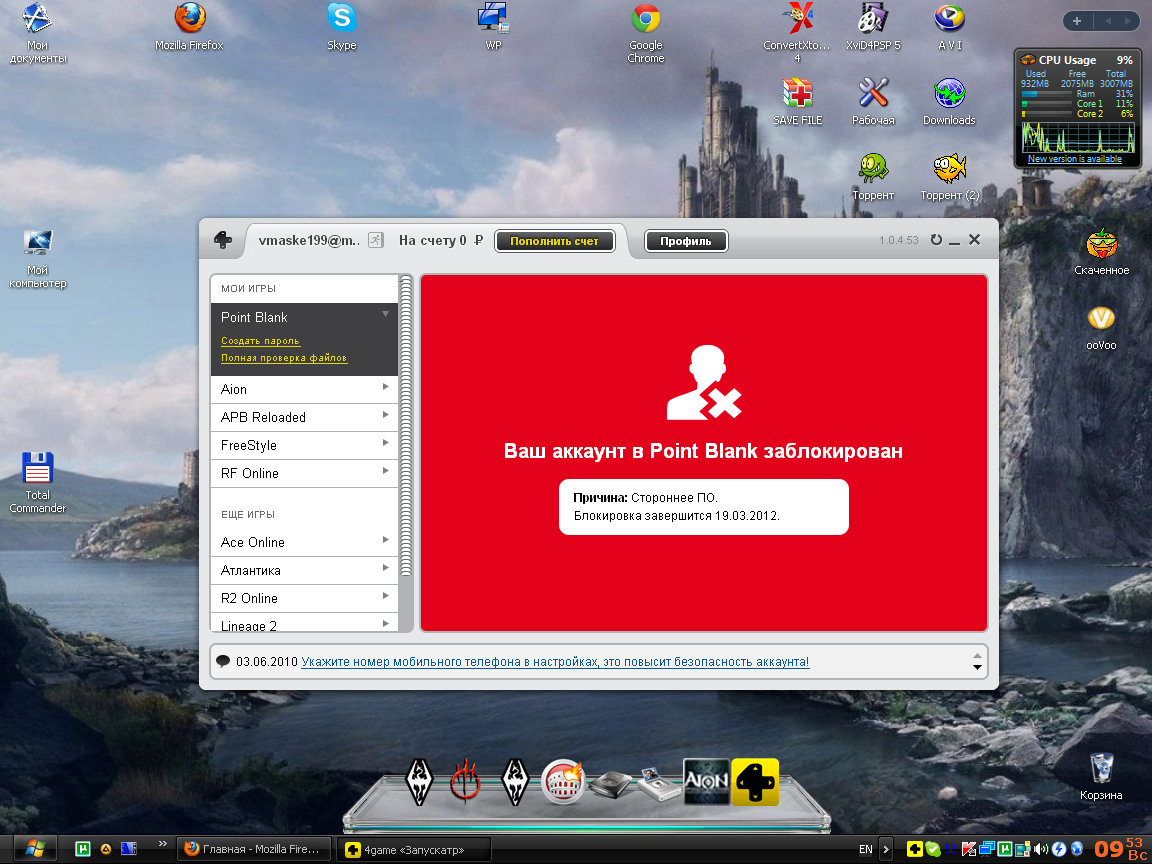The height and width of the screenshot is (864, 1152).
Task: Click the volume speaker tray icon
Action: [1040, 849]
